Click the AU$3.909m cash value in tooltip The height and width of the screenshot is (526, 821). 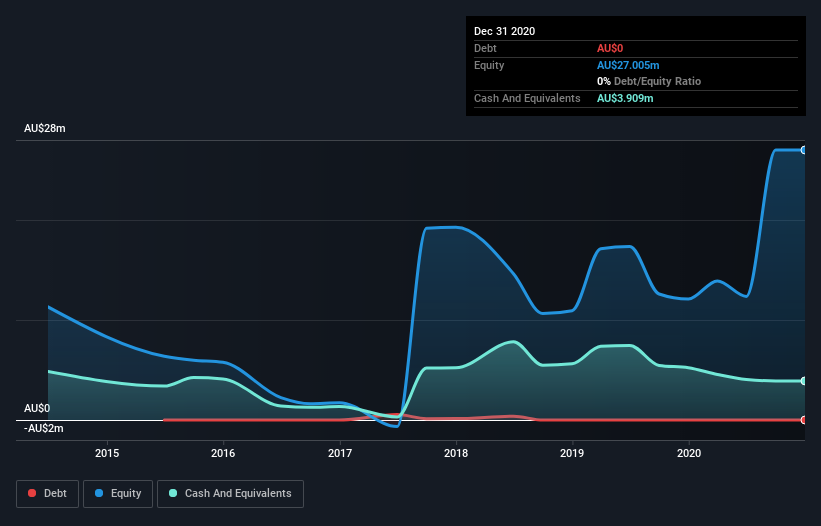point(625,98)
